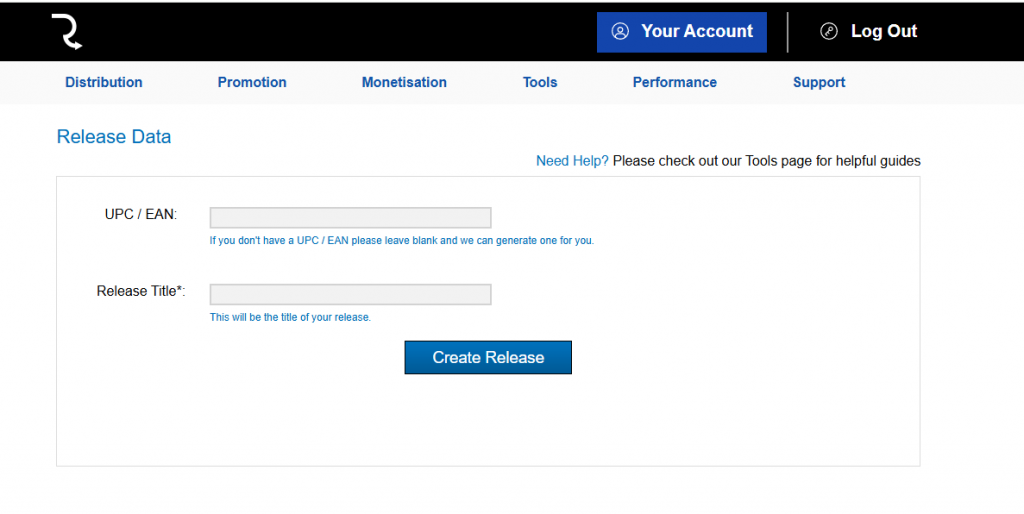Image resolution: width=1024 pixels, height=514 pixels.
Task: Open the Distribution menu
Action: click(x=104, y=83)
